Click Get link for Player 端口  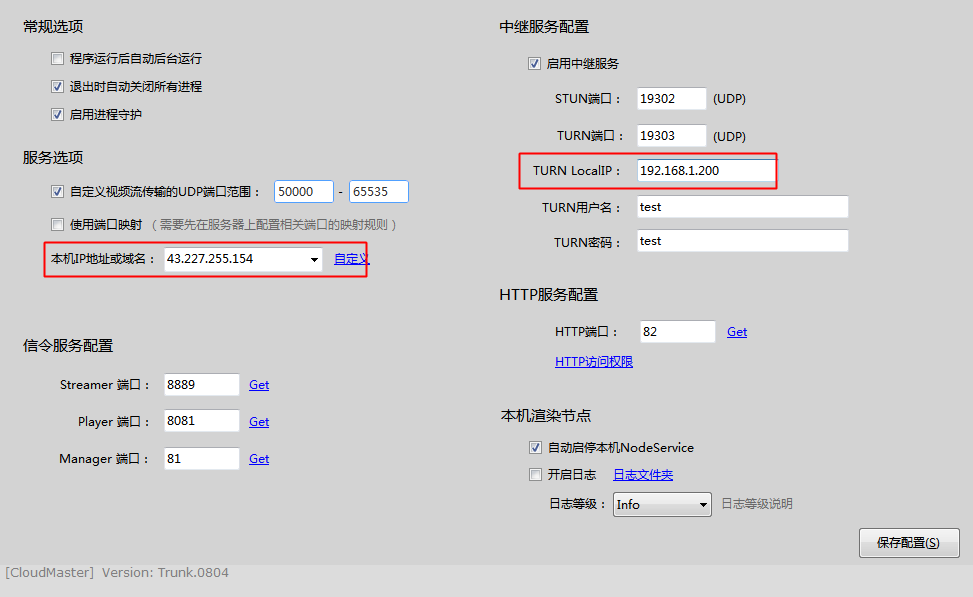click(x=259, y=422)
